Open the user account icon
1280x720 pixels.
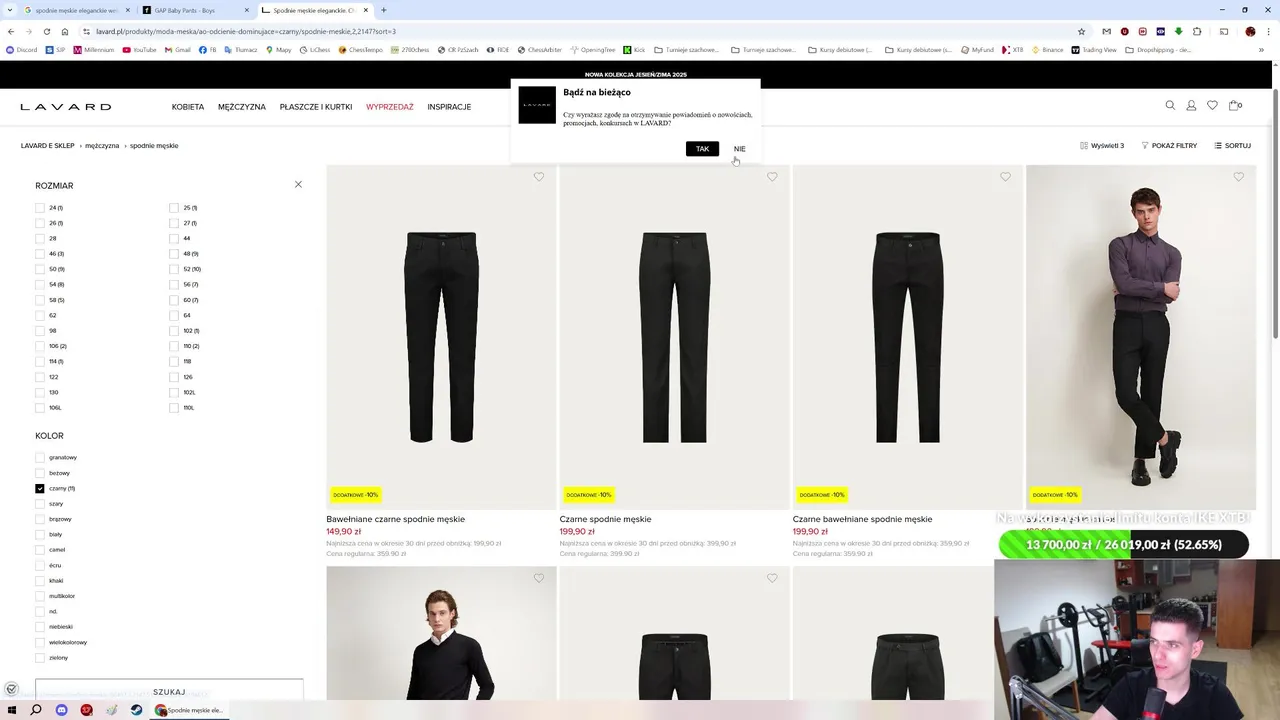click(1191, 105)
